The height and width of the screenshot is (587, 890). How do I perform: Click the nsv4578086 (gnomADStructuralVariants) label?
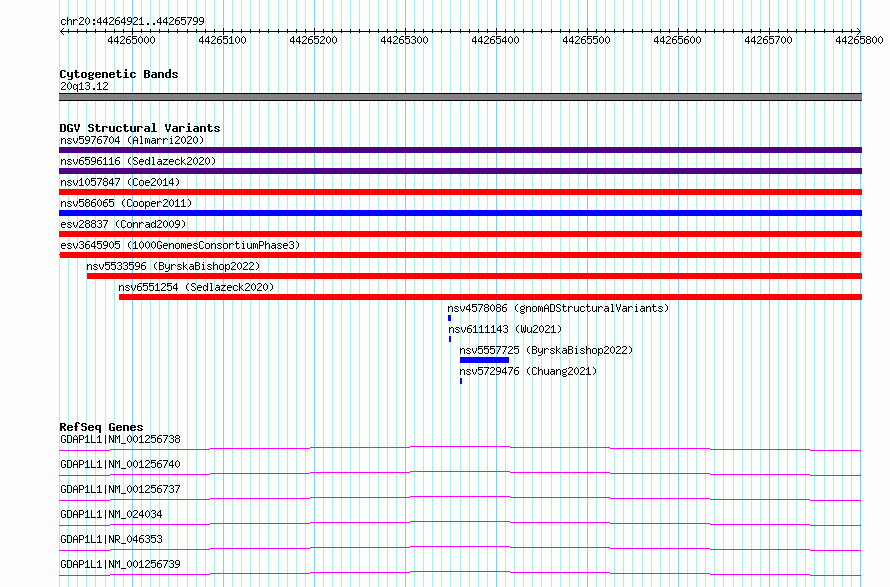[559, 308]
